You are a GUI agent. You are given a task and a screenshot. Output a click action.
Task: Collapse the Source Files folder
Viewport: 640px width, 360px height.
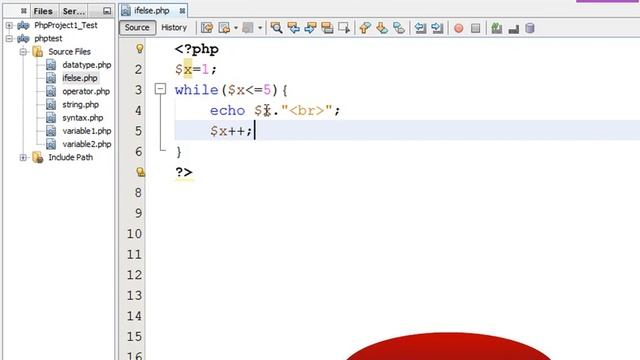point(23,52)
